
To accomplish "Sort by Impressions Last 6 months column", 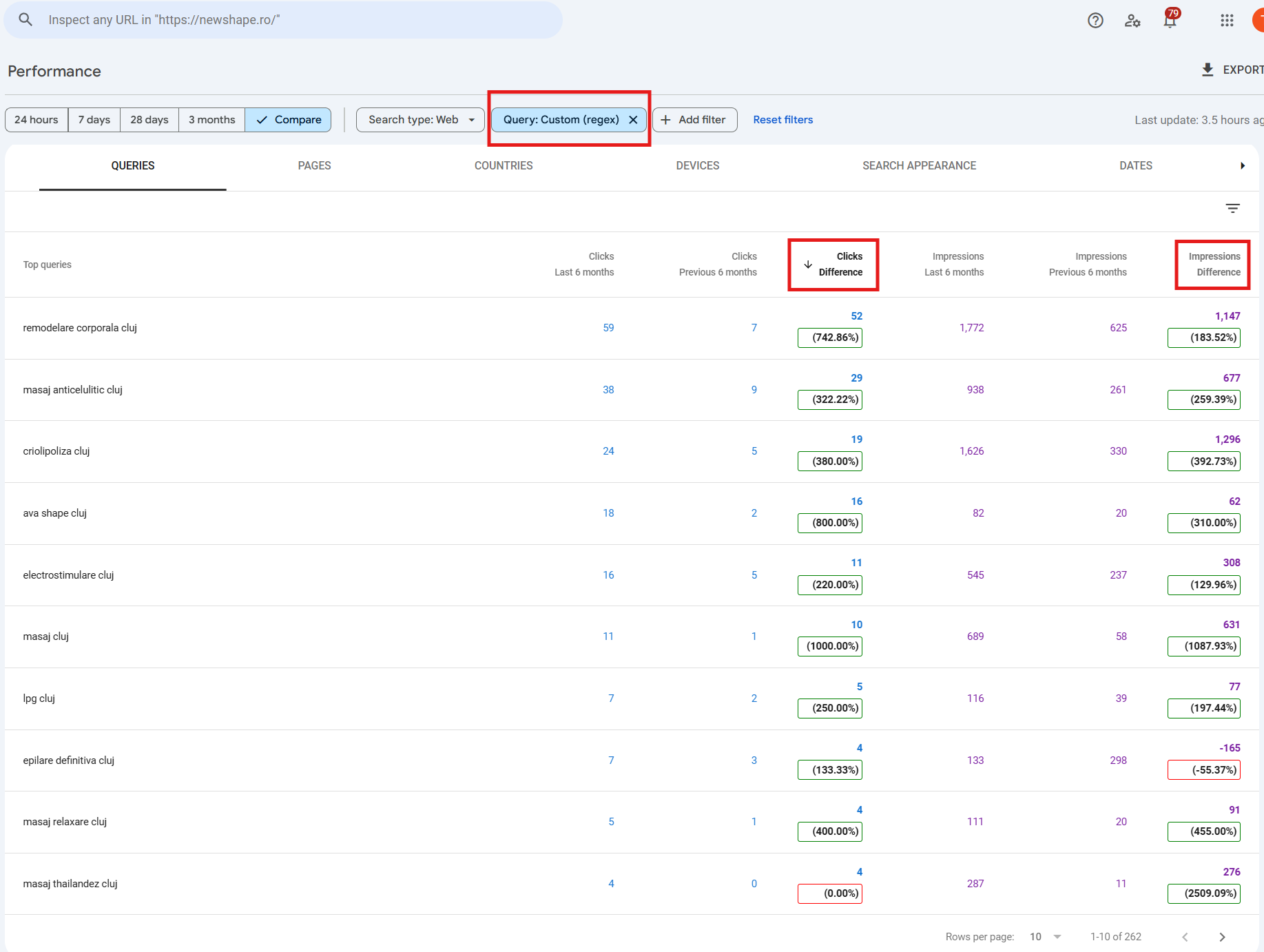I will point(954,265).
